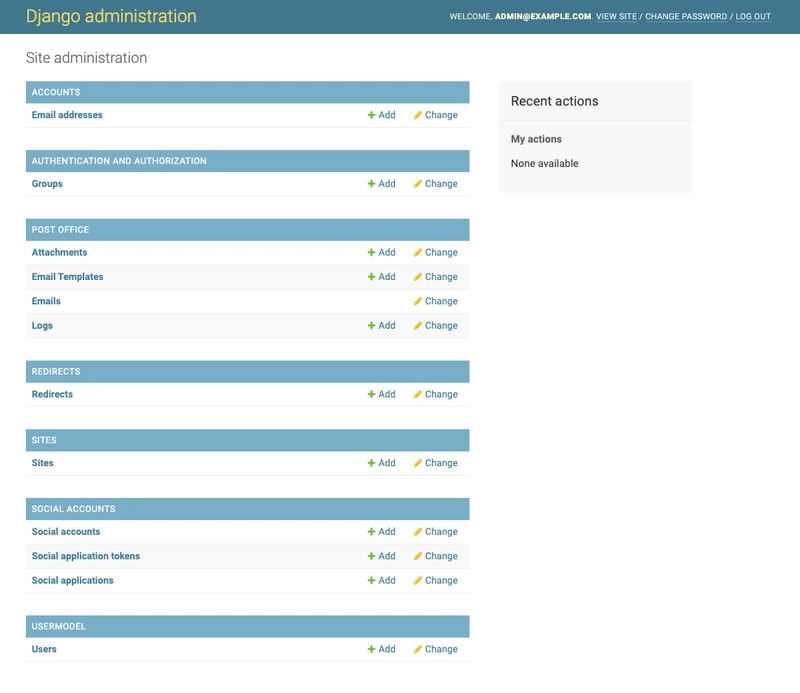Screen dimensions: 800x693
Task: Open the Attachments model list
Action: (60, 252)
